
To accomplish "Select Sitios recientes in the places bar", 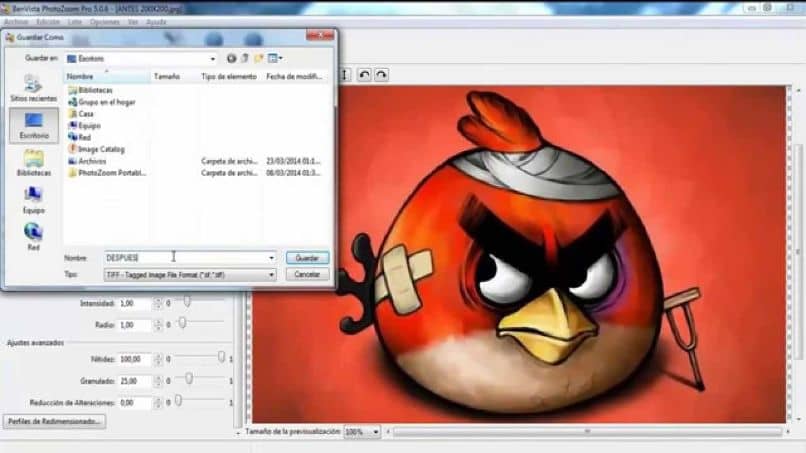I will pos(33,88).
